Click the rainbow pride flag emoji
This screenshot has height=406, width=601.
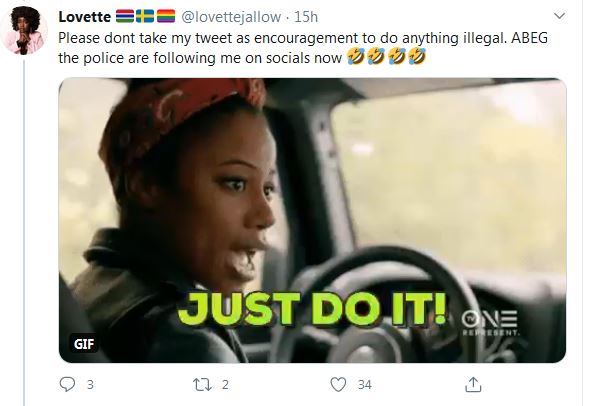164,17
